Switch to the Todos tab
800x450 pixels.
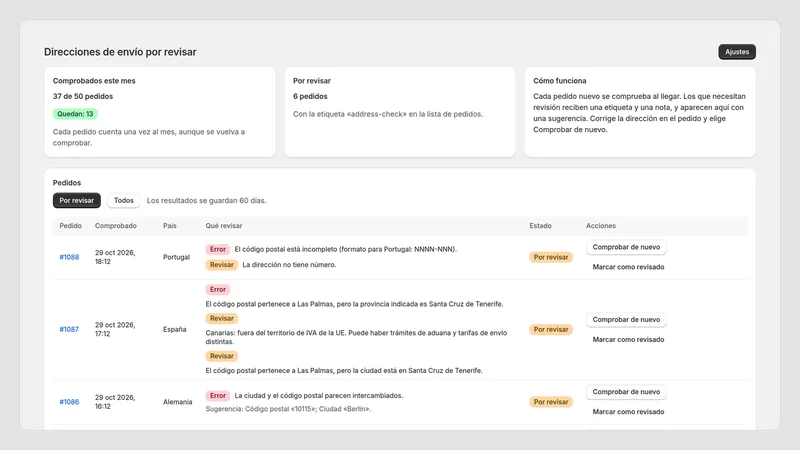pos(123,201)
